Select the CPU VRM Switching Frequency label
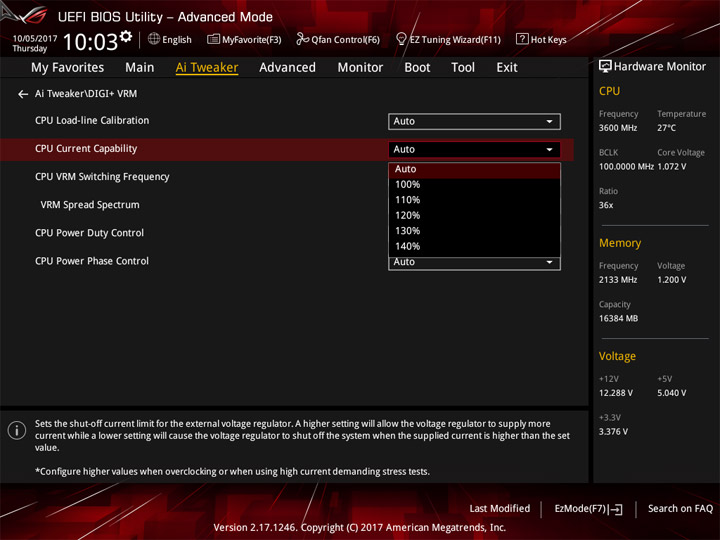The height and width of the screenshot is (540, 720). [x=102, y=177]
